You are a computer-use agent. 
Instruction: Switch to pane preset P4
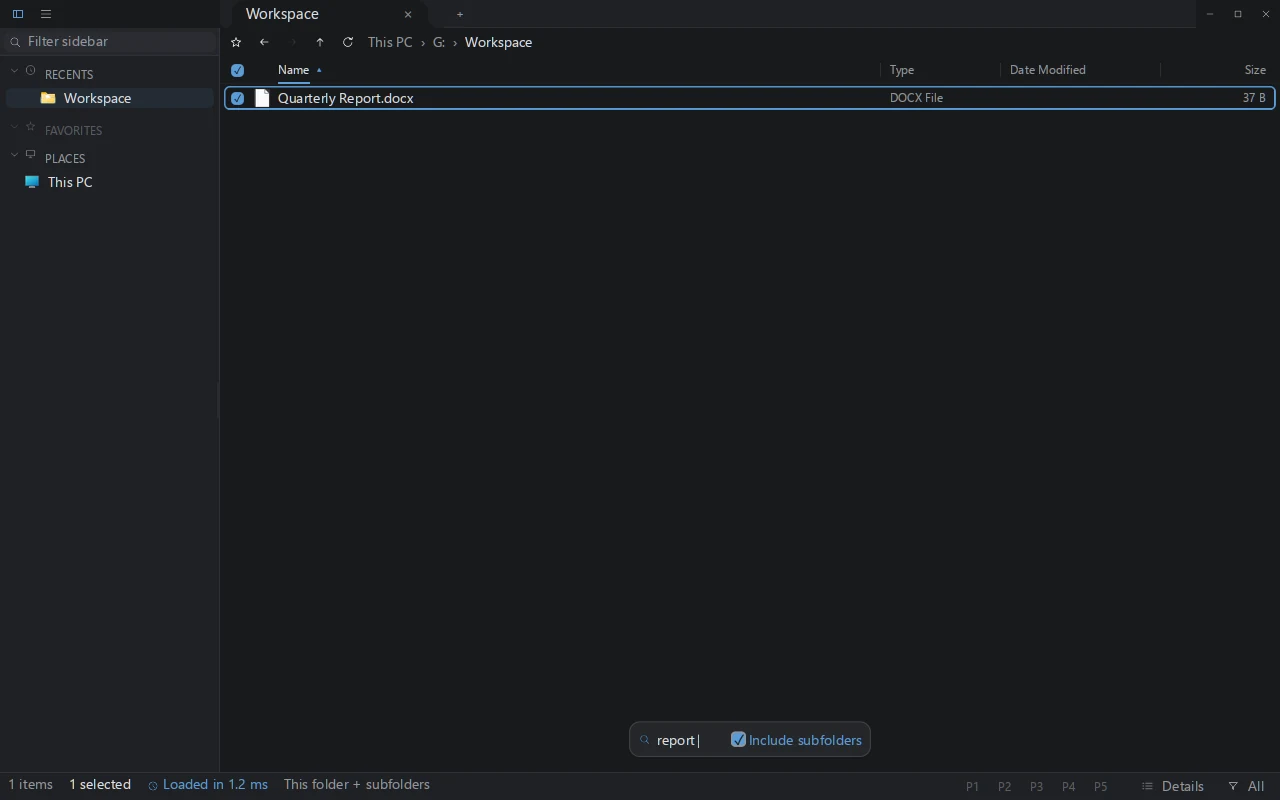pos(1068,786)
